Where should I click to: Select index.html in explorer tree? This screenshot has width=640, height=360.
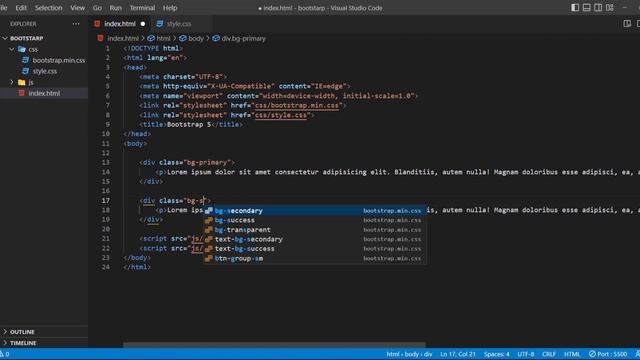pyautogui.click(x=44, y=93)
